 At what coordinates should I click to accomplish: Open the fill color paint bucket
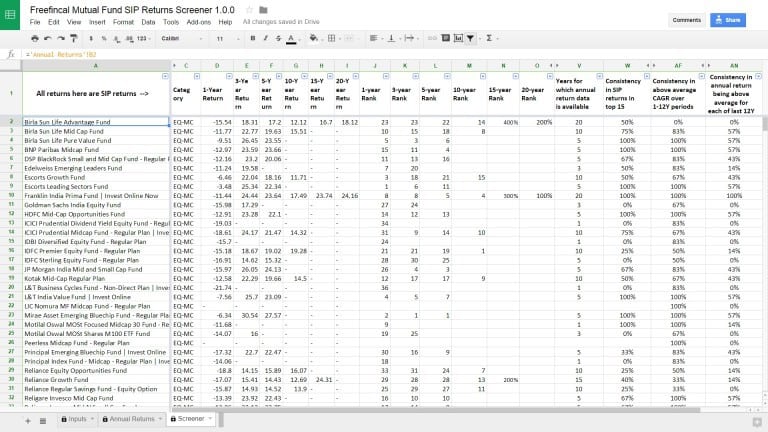click(x=313, y=38)
